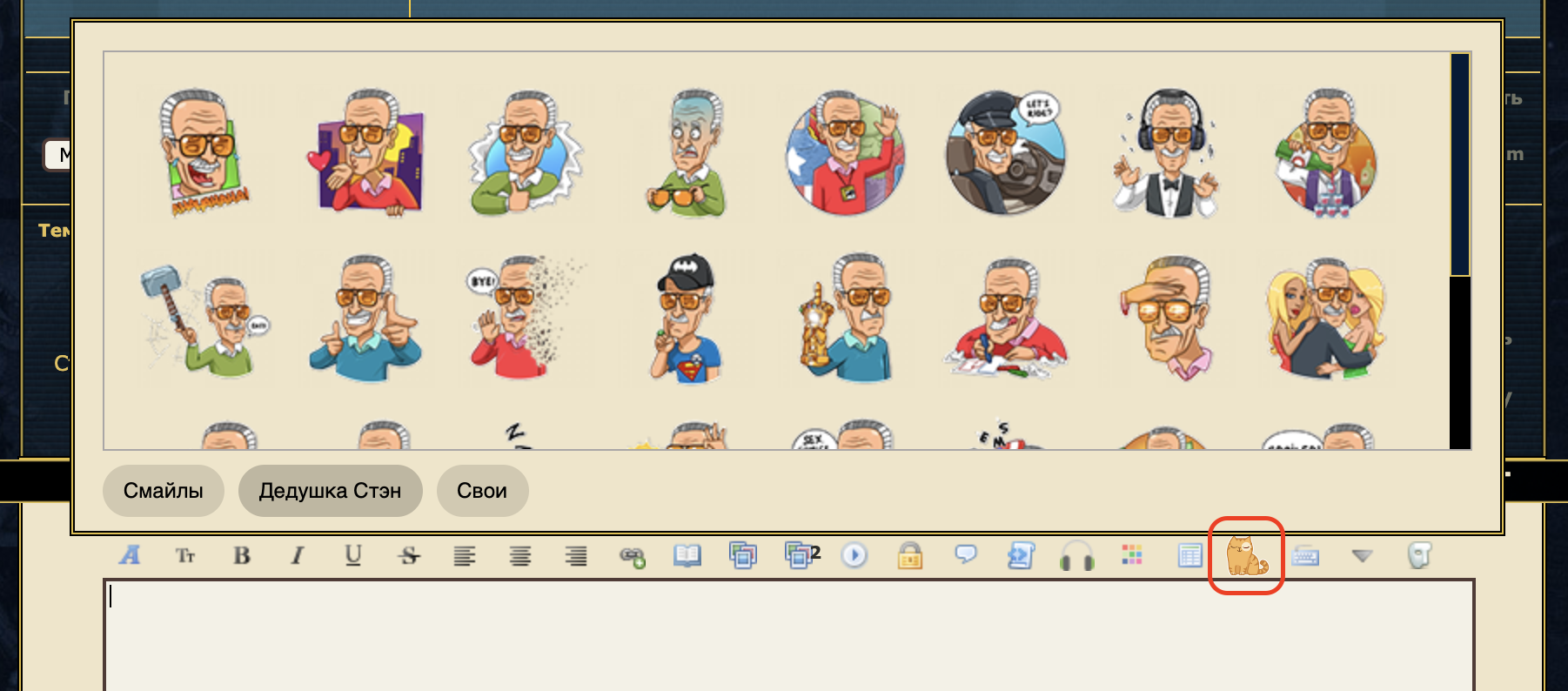Align text to the left
This screenshot has height=691, width=1568.
[x=465, y=555]
